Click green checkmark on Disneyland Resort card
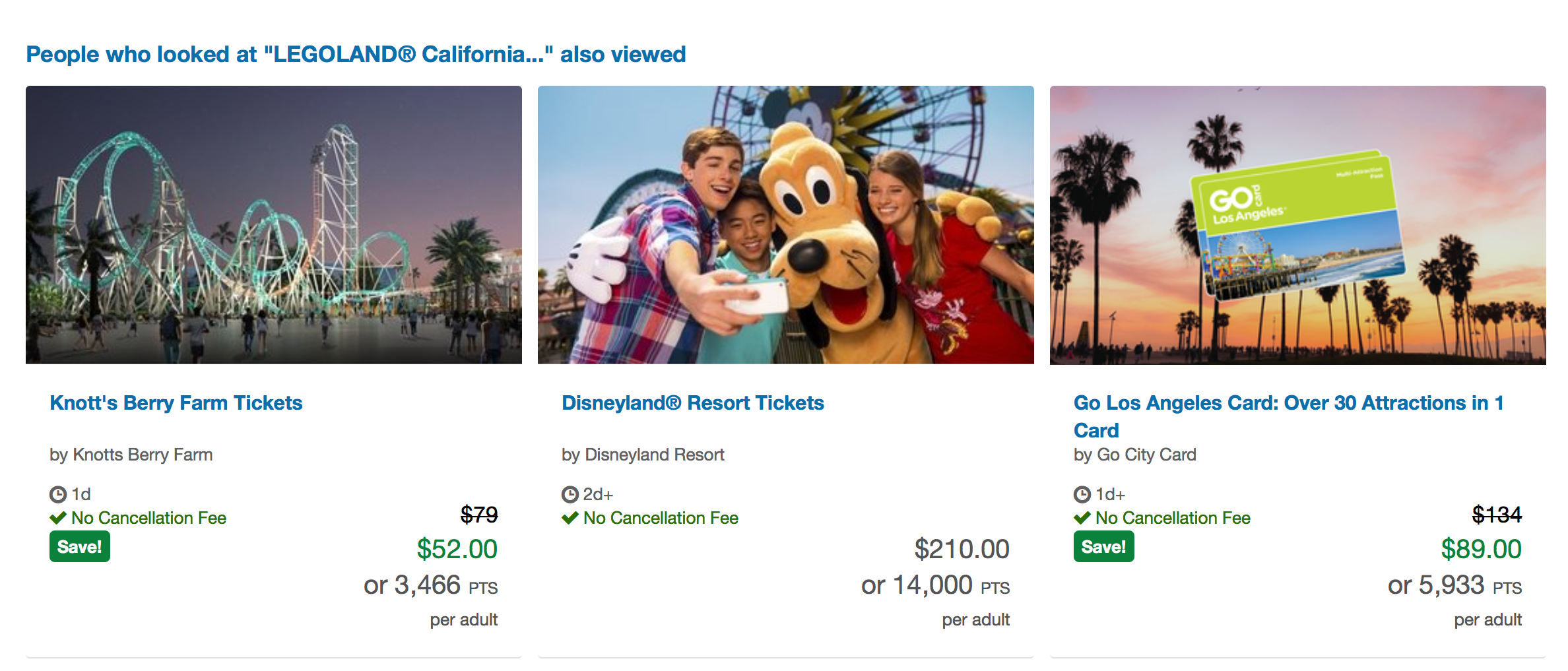The height and width of the screenshot is (671, 1568). point(570,518)
